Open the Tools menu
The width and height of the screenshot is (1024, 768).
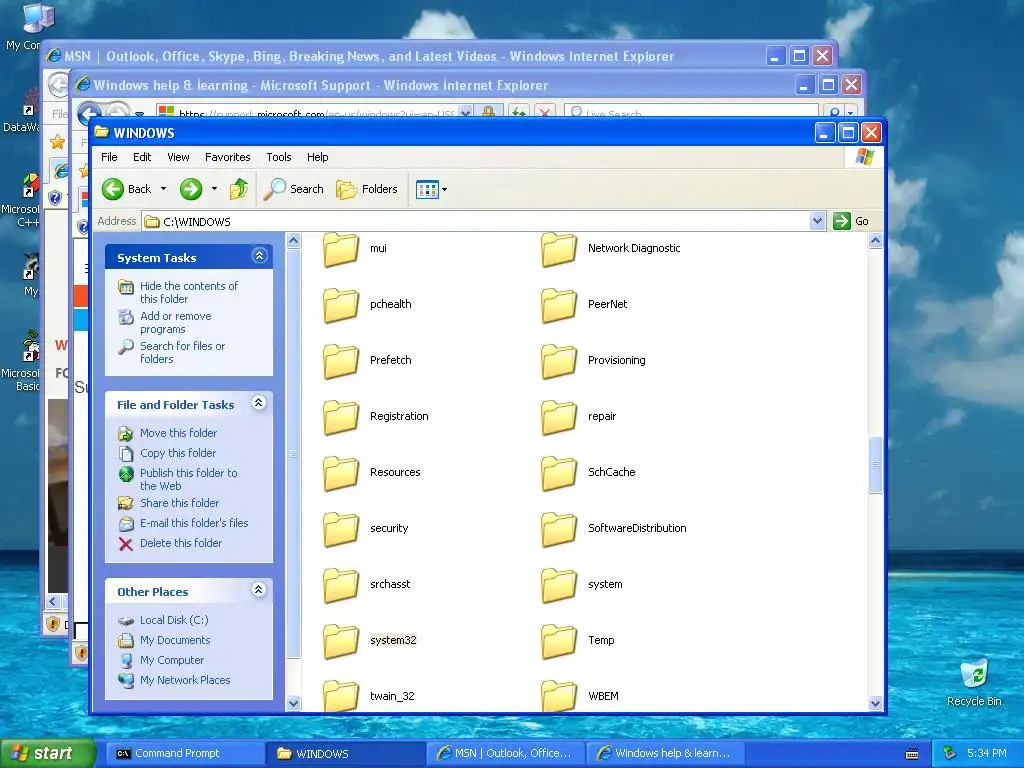pyautogui.click(x=279, y=157)
